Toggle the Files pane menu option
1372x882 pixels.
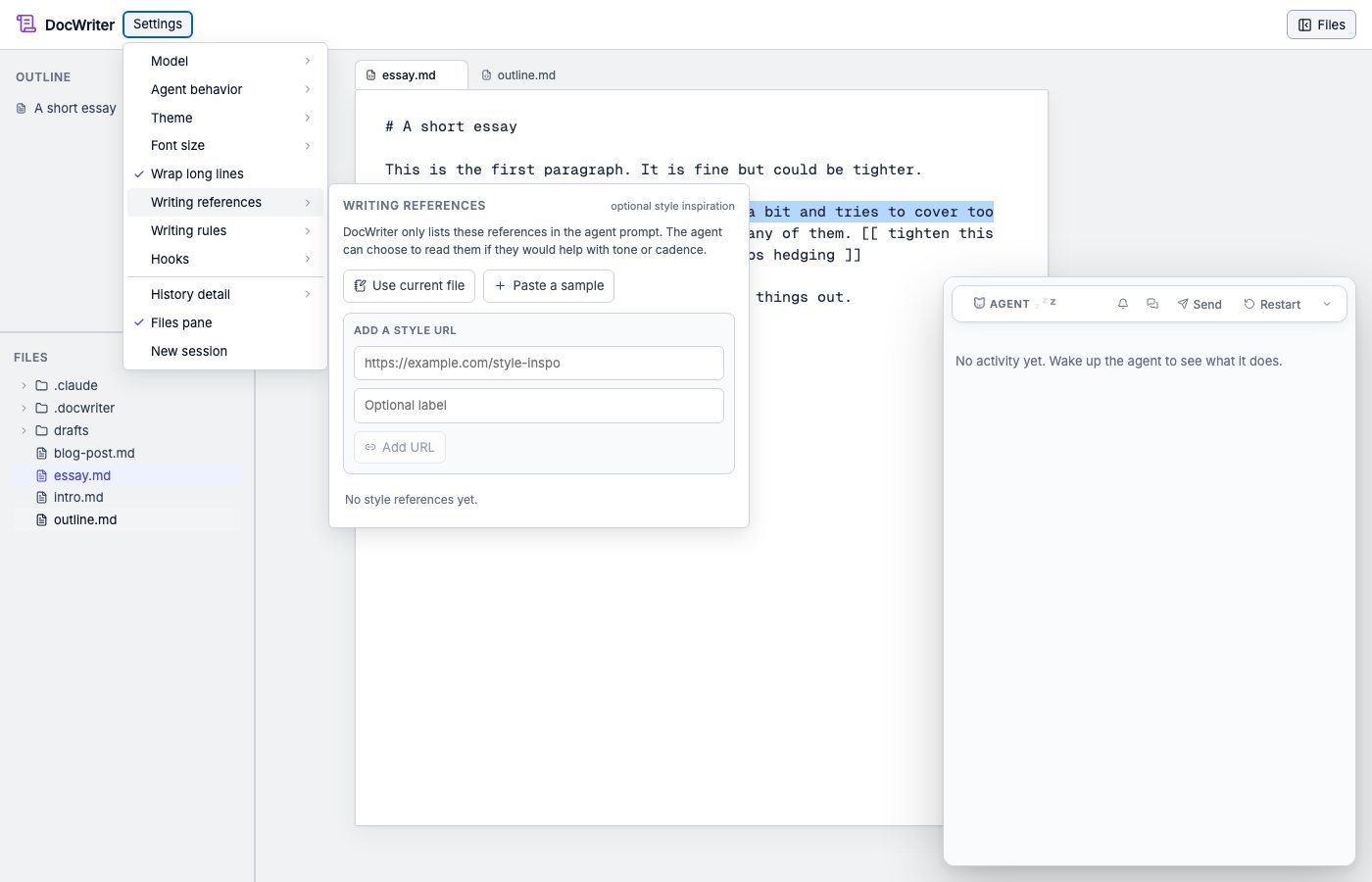coord(225,323)
